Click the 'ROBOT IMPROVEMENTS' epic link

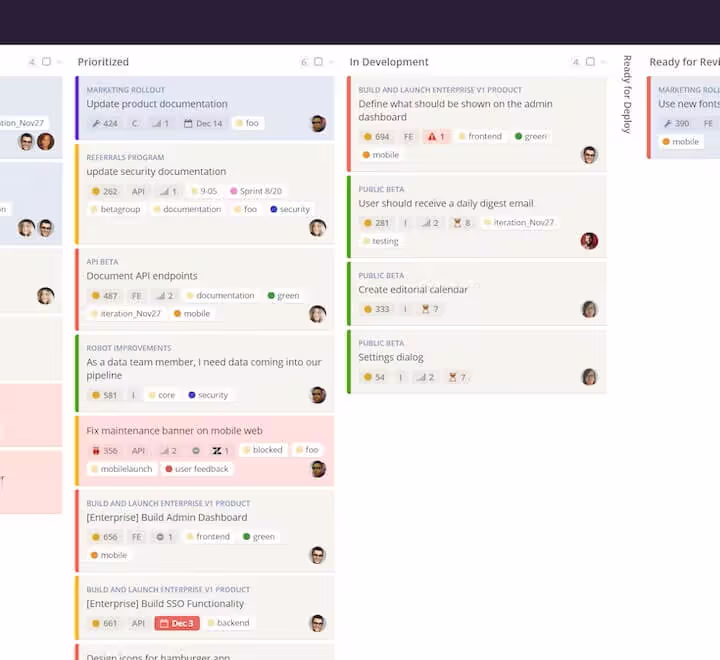(x=129, y=348)
